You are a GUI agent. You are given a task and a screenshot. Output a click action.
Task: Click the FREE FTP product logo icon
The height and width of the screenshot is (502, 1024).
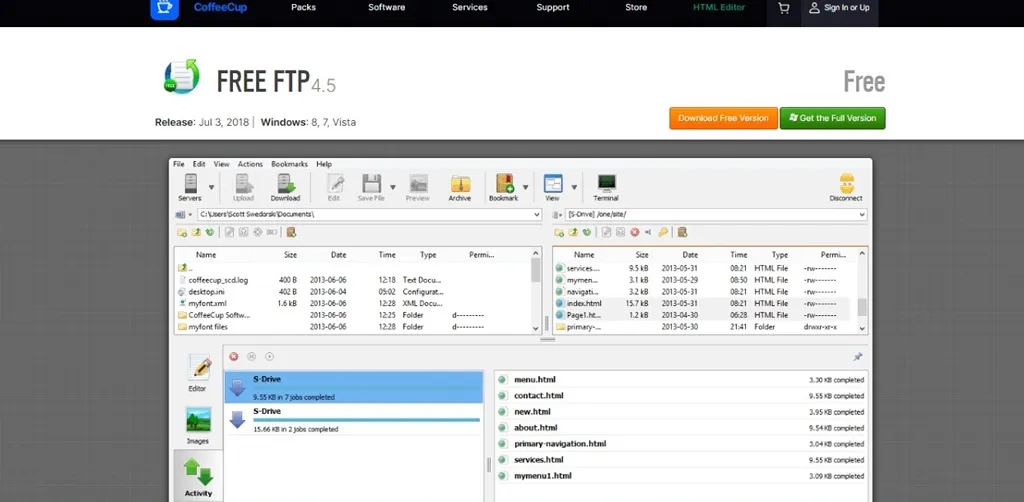(182, 77)
